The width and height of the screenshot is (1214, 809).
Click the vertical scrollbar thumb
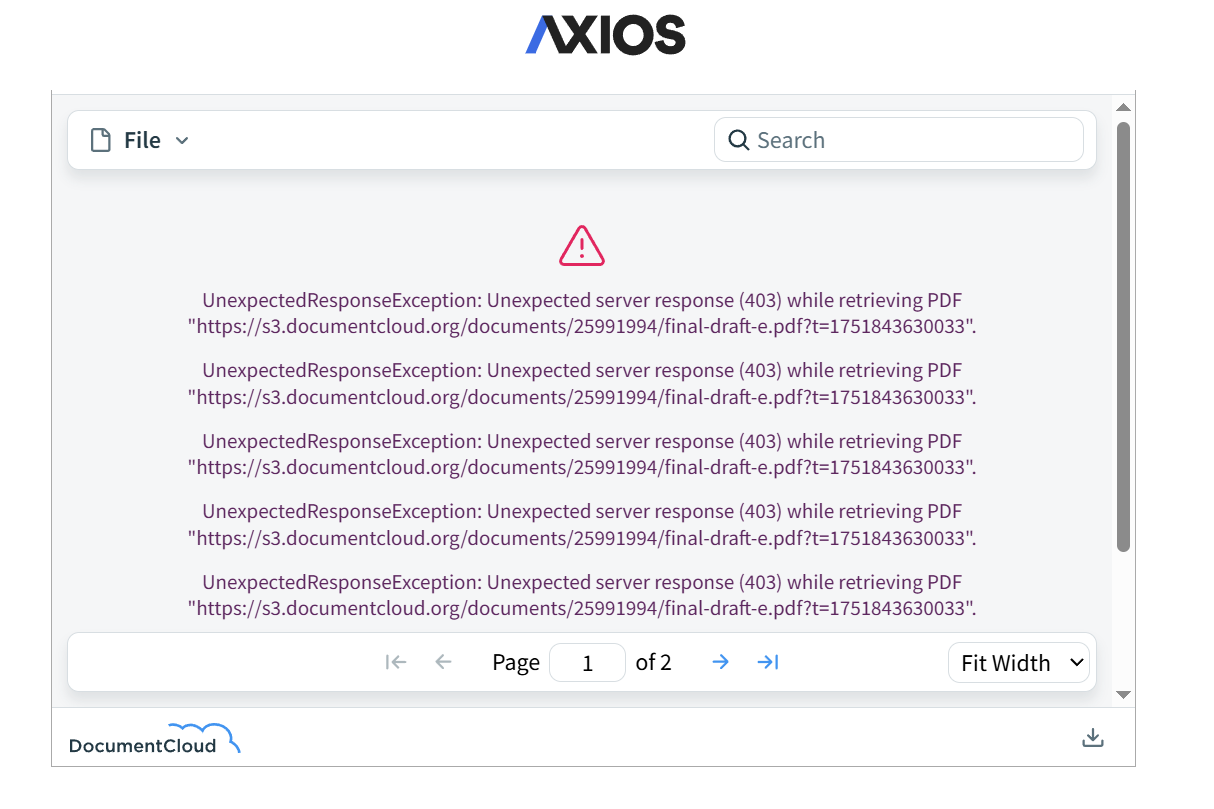[x=1123, y=337]
